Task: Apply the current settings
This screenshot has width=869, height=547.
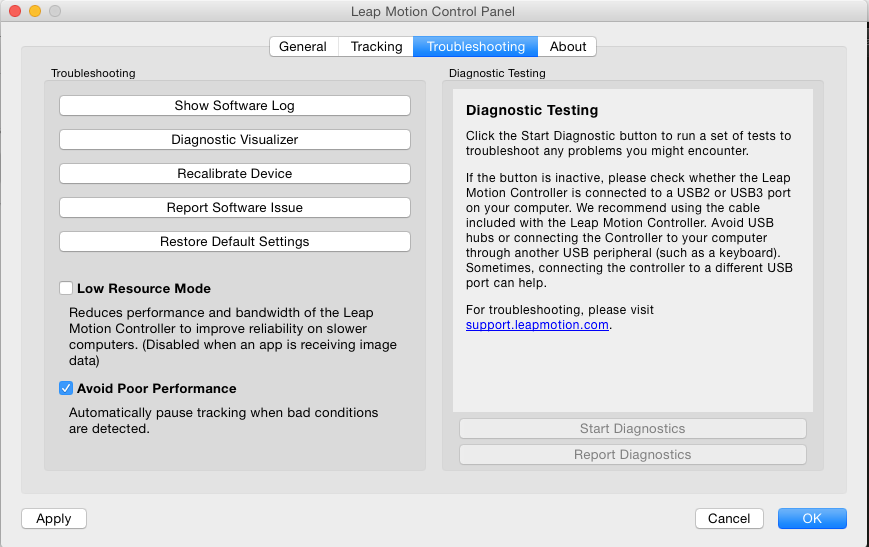Action: (x=54, y=519)
